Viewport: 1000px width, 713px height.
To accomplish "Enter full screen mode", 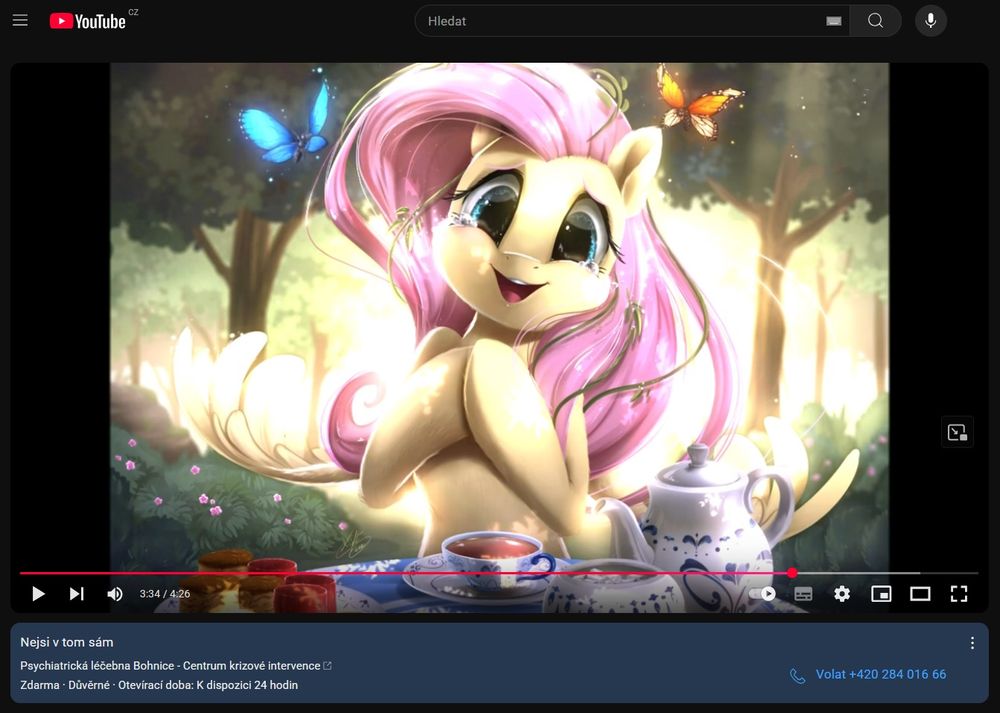I will tap(959, 594).
